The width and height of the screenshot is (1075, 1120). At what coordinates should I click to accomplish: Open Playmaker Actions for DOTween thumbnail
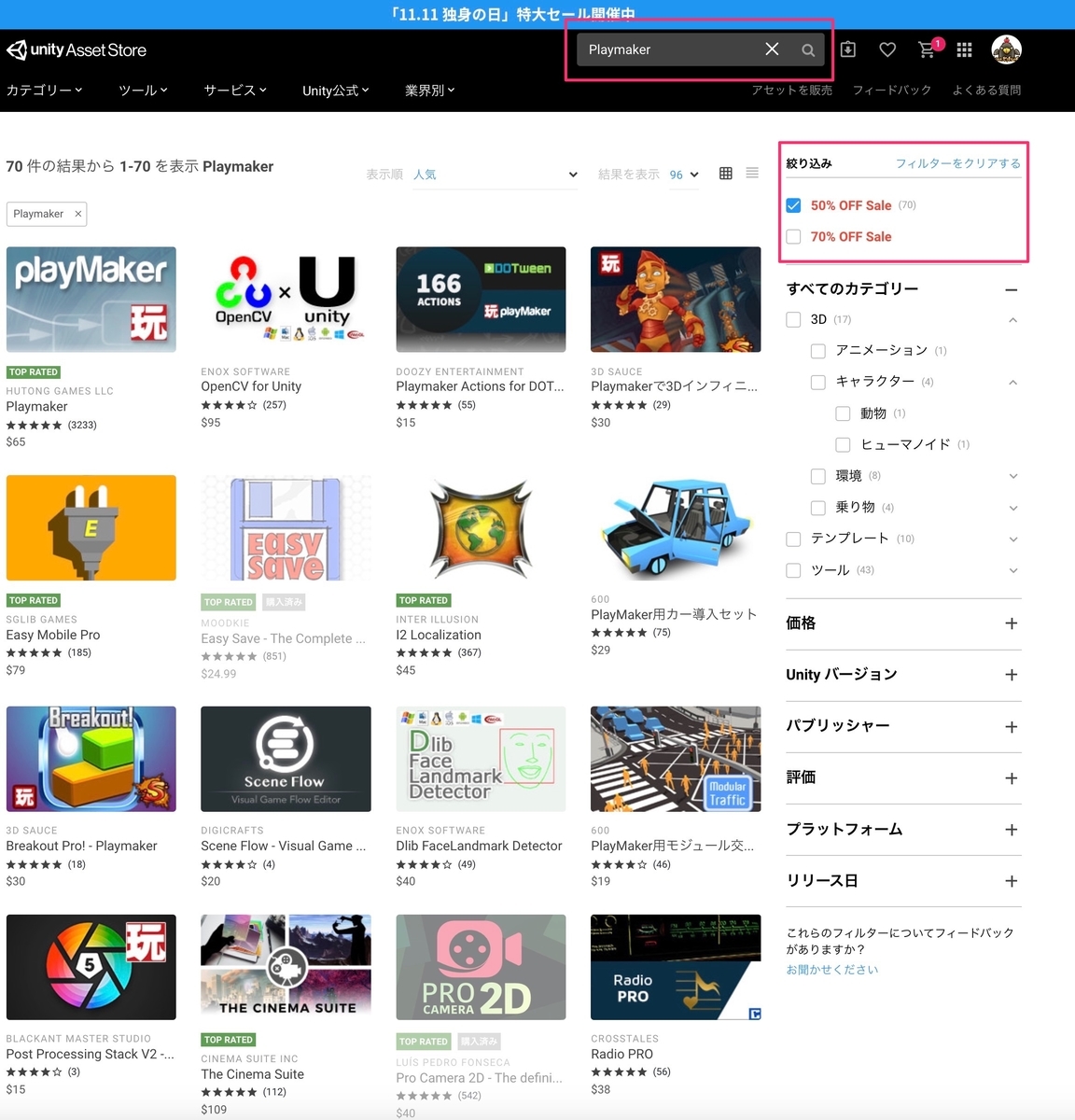coord(481,300)
